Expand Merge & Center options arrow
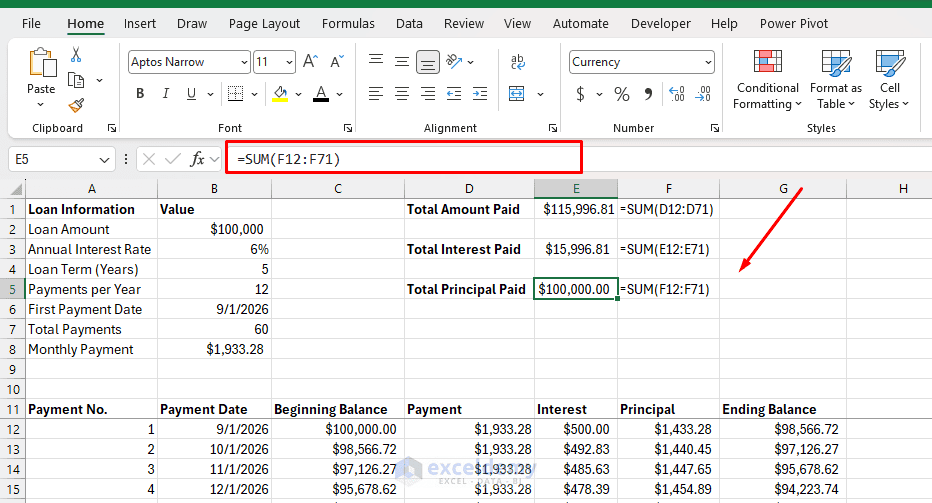Image resolution: width=932 pixels, height=503 pixels. (x=540, y=94)
